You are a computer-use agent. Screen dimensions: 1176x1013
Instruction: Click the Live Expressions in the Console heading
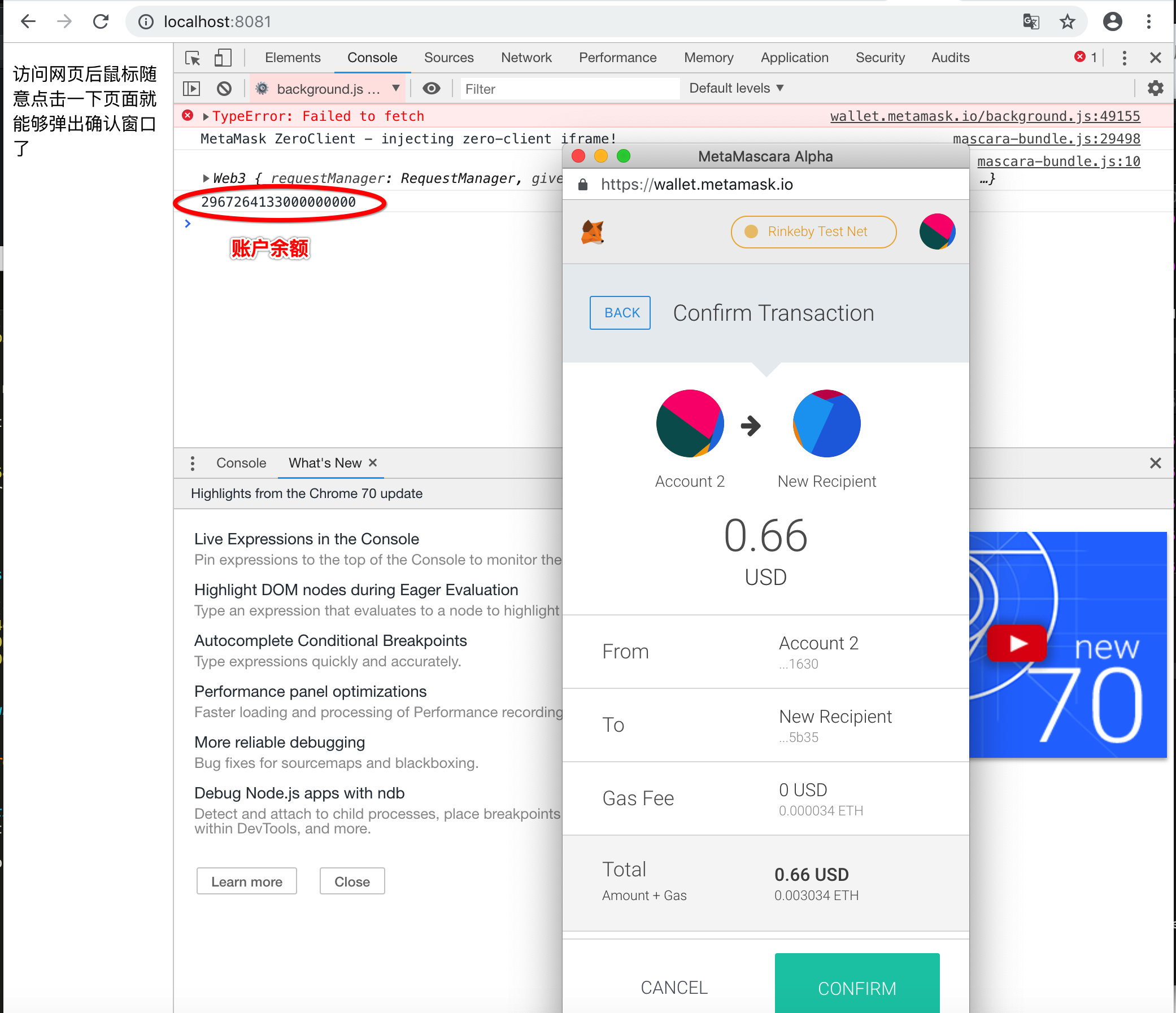pyautogui.click(x=307, y=539)
